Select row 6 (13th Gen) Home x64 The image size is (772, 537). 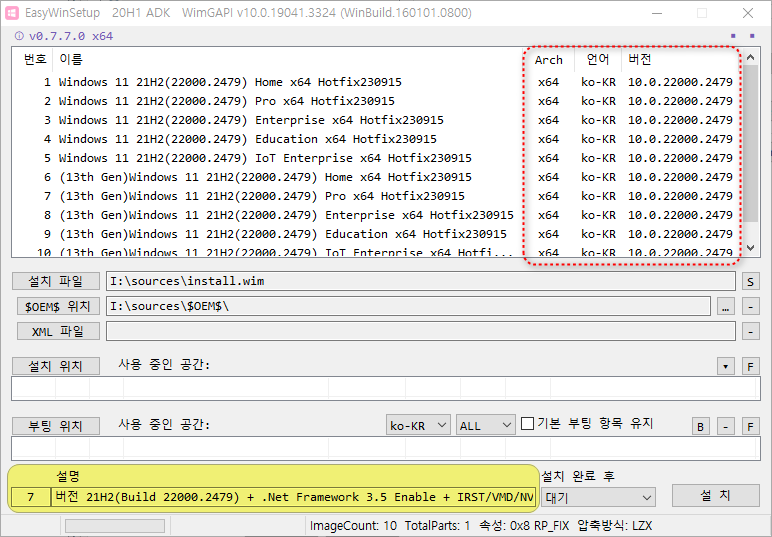[377, 177]
